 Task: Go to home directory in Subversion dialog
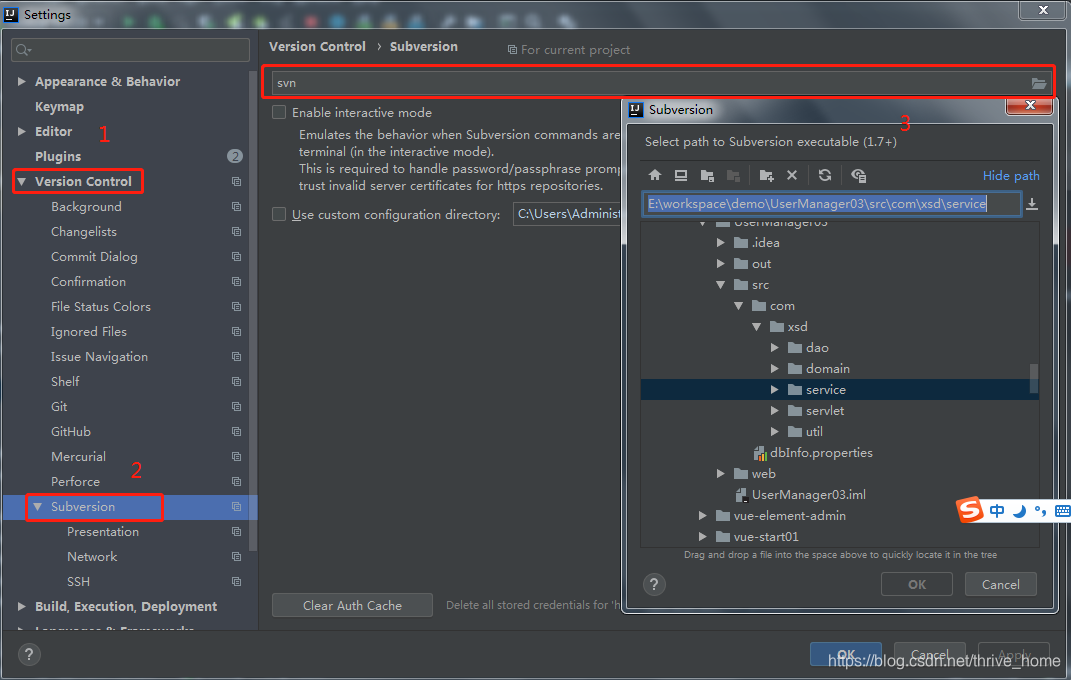tap(654, 175)
